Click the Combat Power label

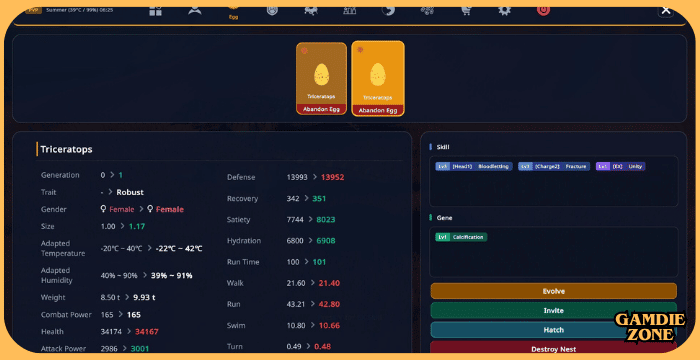66,315
